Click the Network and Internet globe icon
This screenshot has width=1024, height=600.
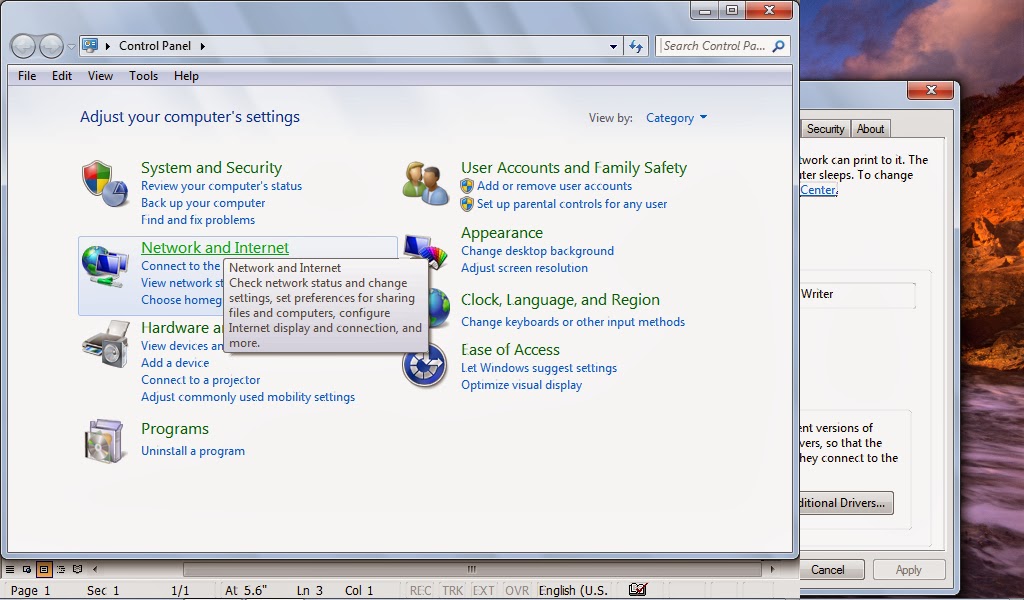104,266
